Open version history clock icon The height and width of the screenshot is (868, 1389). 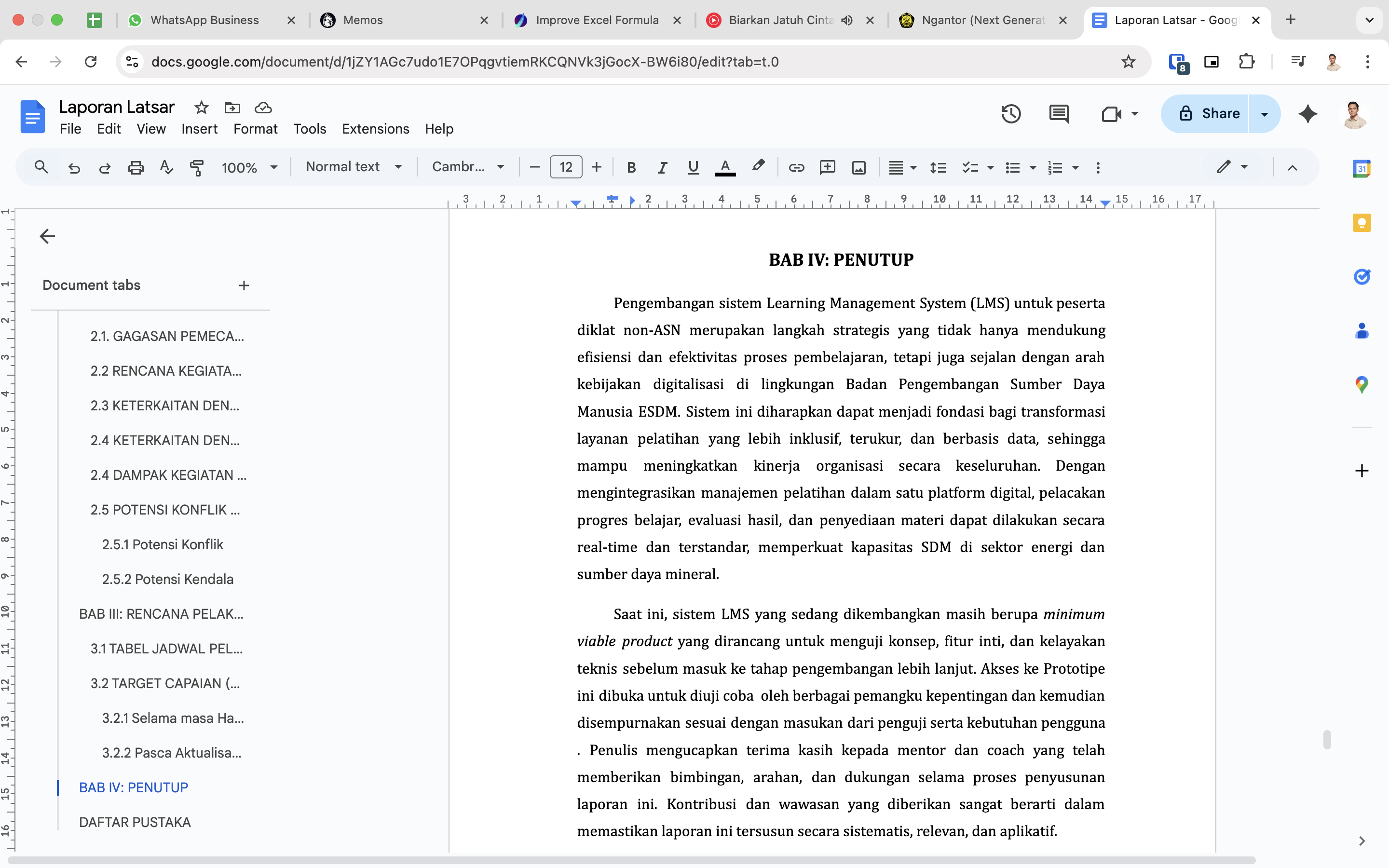[1011, 114]
